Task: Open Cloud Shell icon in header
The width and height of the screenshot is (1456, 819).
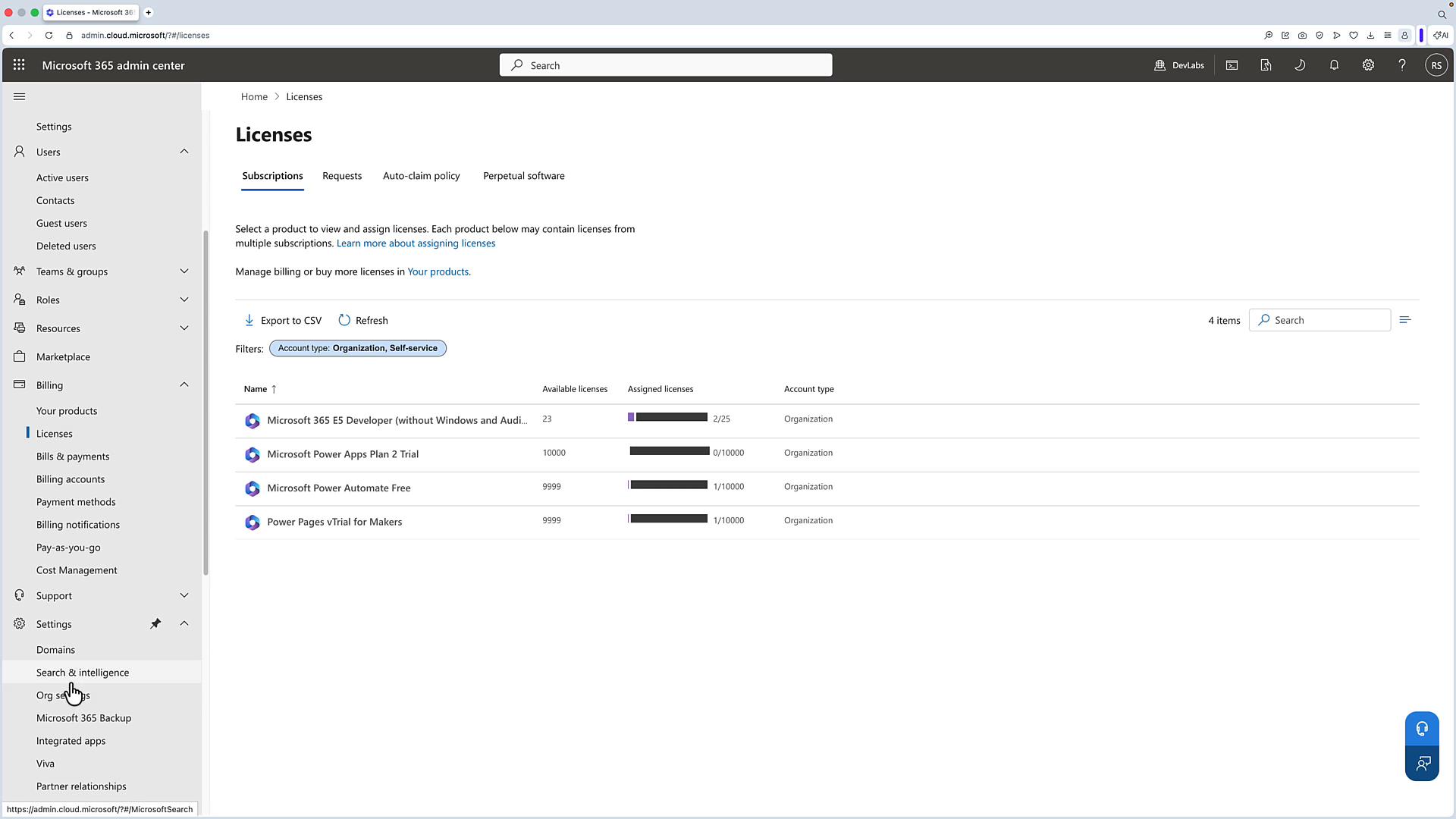Action: (1232, 65)
